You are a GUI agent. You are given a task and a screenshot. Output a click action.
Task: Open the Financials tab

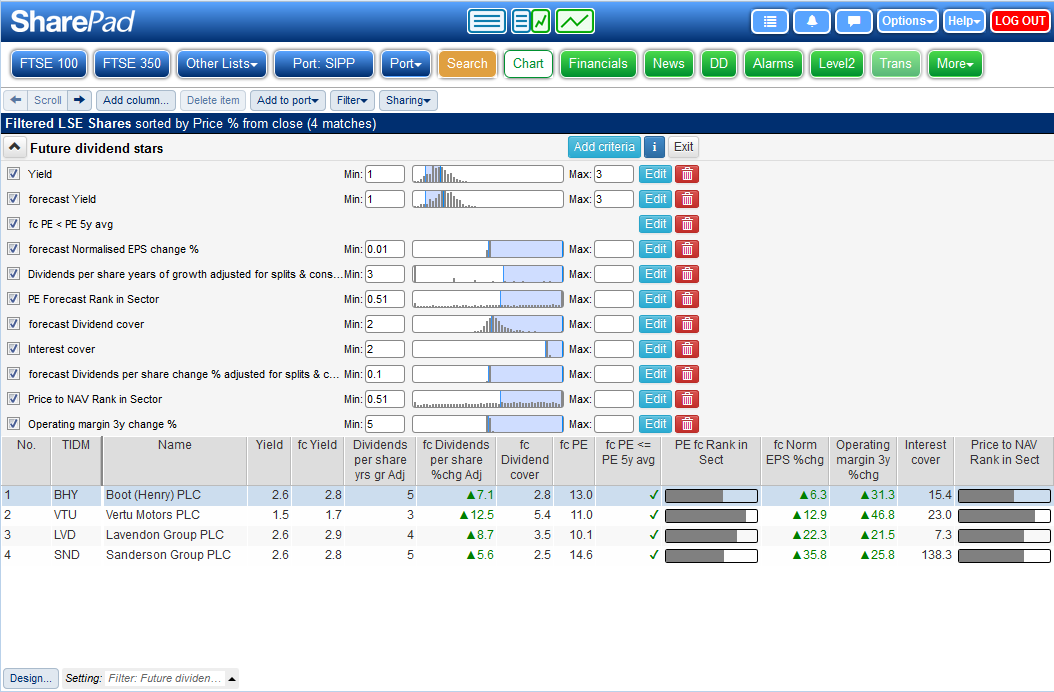(x=598, y=64)
